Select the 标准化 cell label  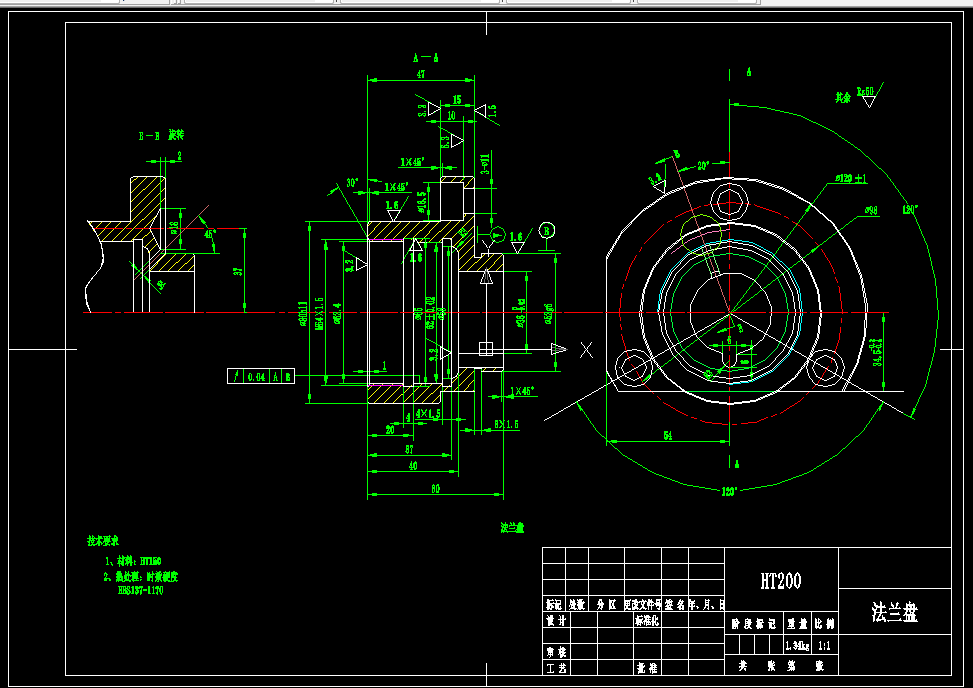tap(647, 620)
